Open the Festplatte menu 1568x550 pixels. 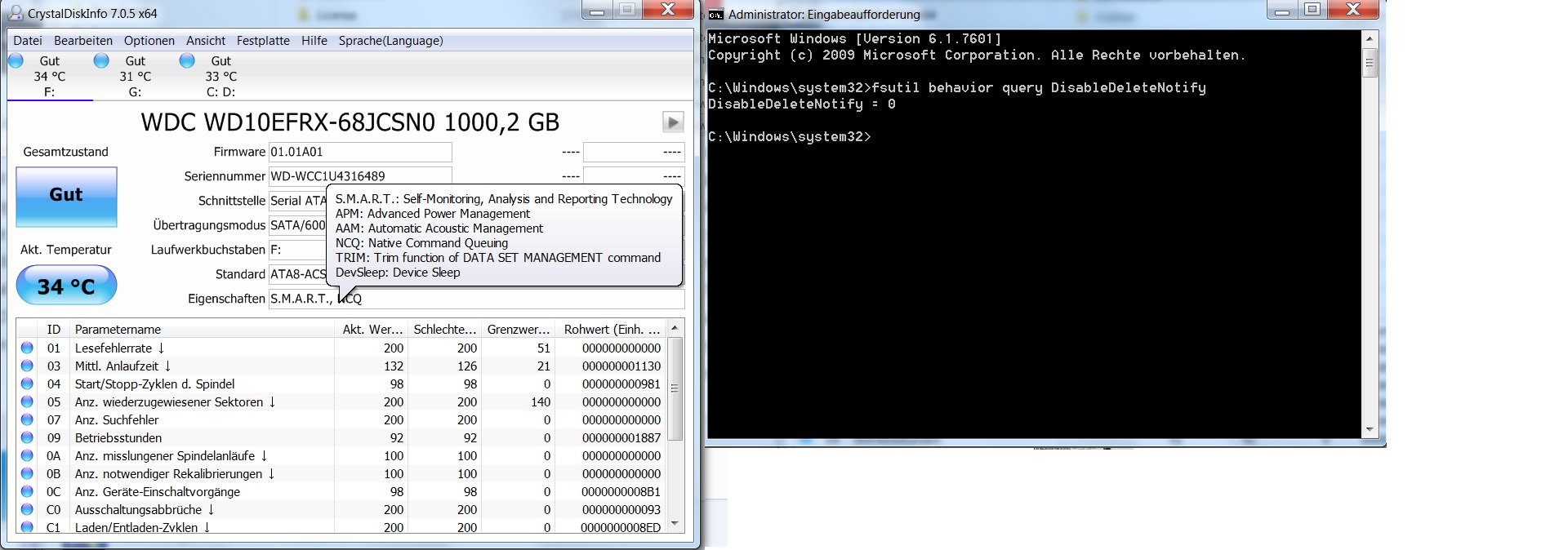(x=263, y=41)
